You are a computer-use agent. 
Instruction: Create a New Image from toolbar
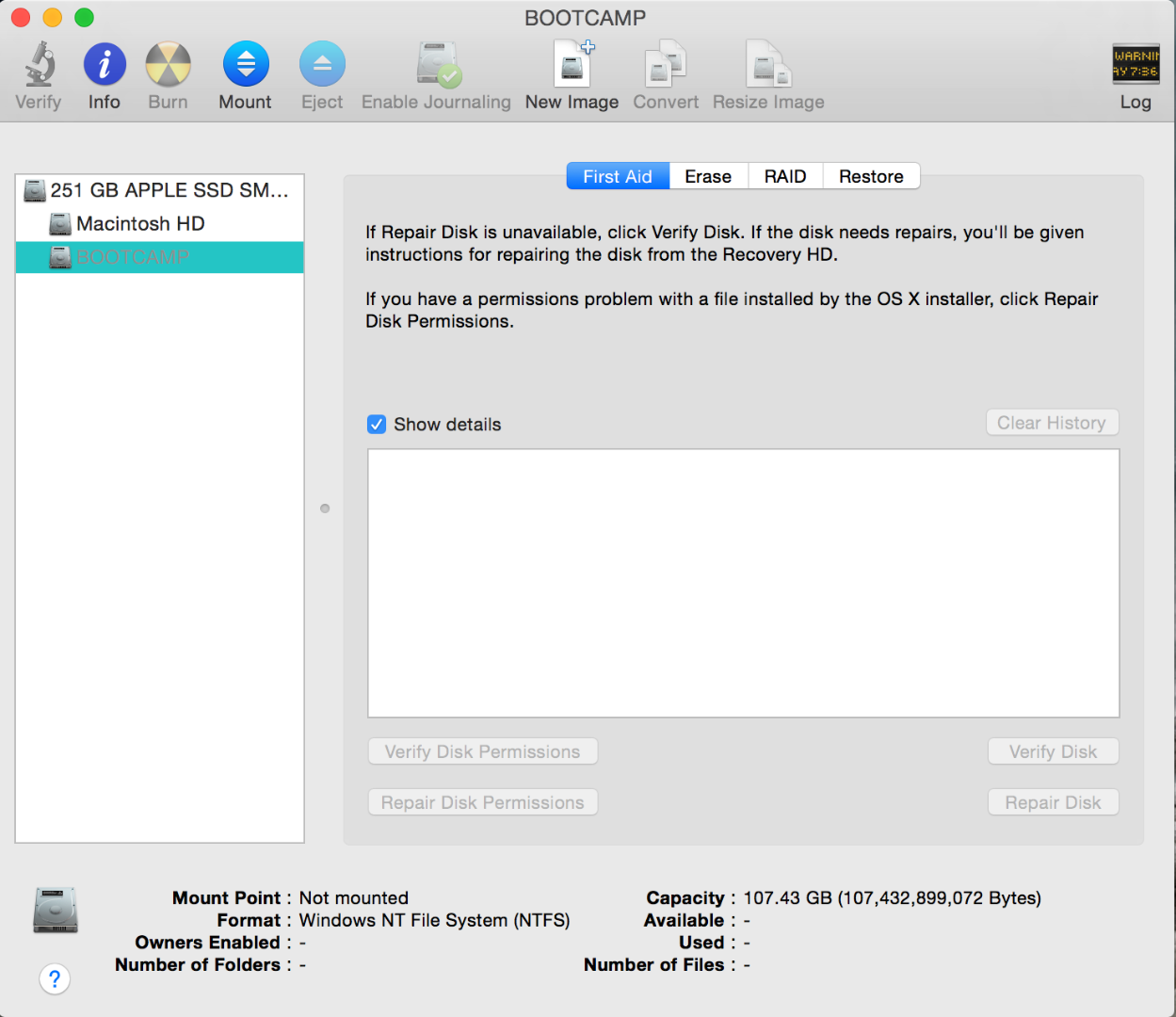(572, 64)
